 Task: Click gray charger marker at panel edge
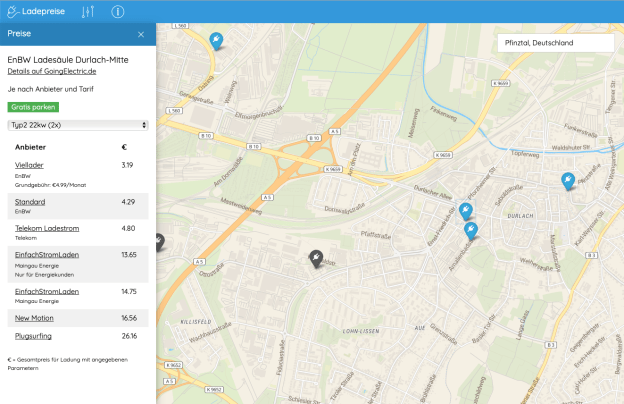click(x=160, y=242)
